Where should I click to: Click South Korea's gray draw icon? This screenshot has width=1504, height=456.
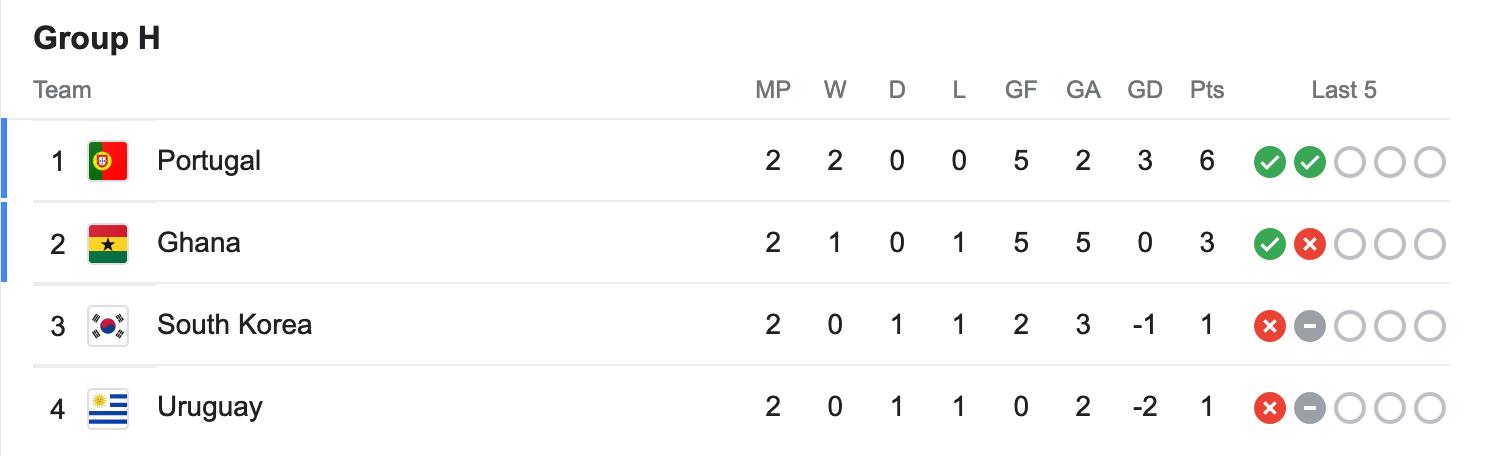pos(1310,326)
